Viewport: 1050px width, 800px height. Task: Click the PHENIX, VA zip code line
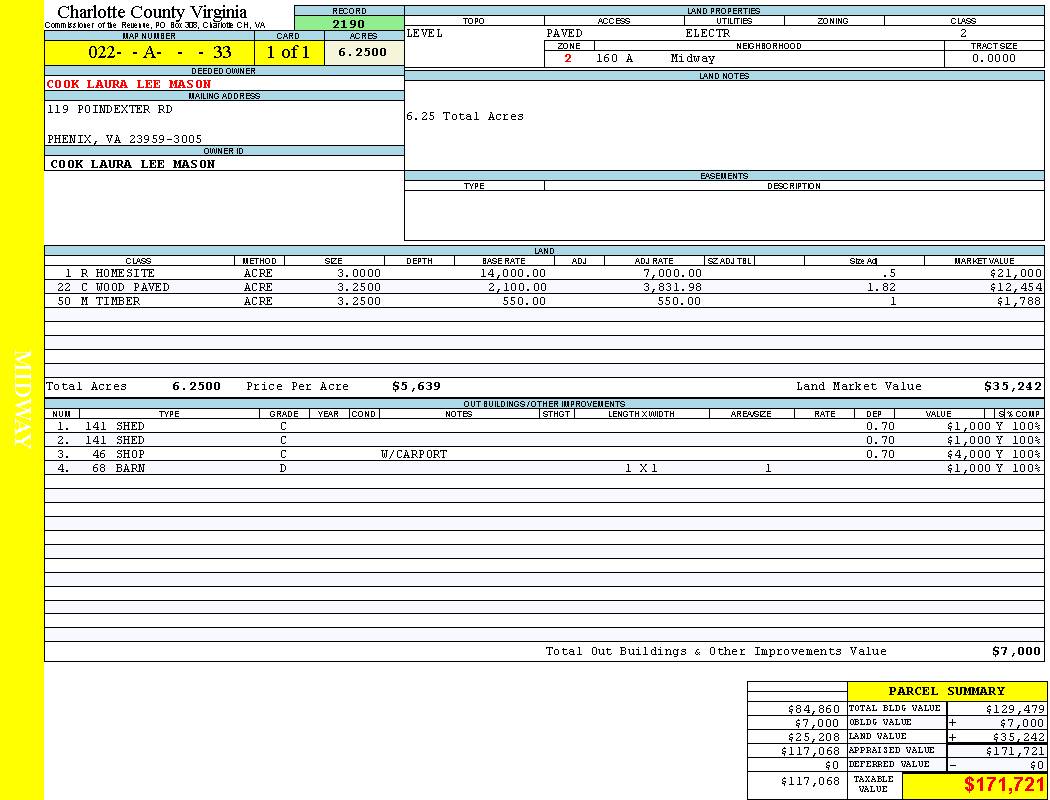tap(125, 139)
